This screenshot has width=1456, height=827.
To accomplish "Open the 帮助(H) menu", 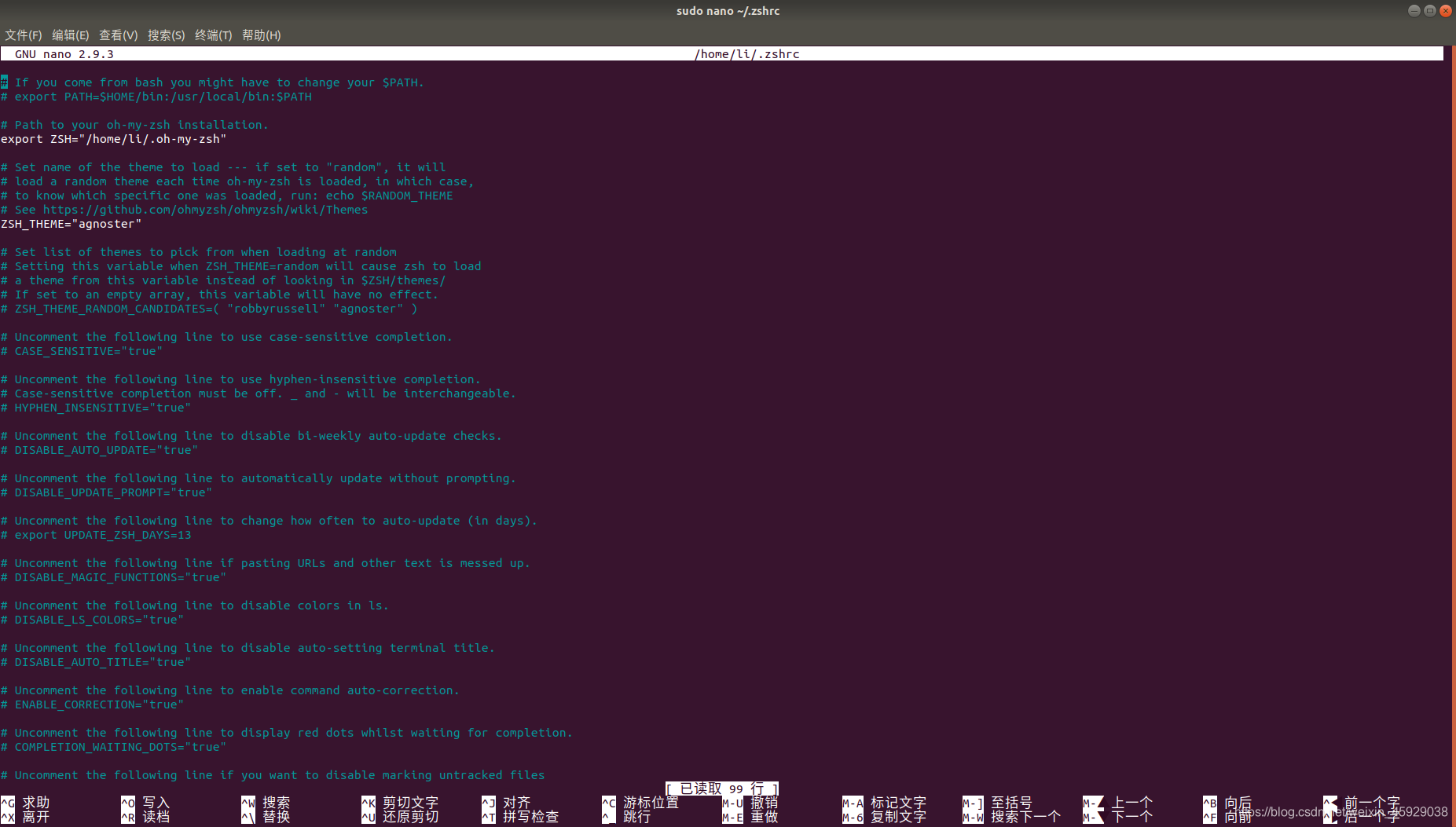I will pos(262,35).
